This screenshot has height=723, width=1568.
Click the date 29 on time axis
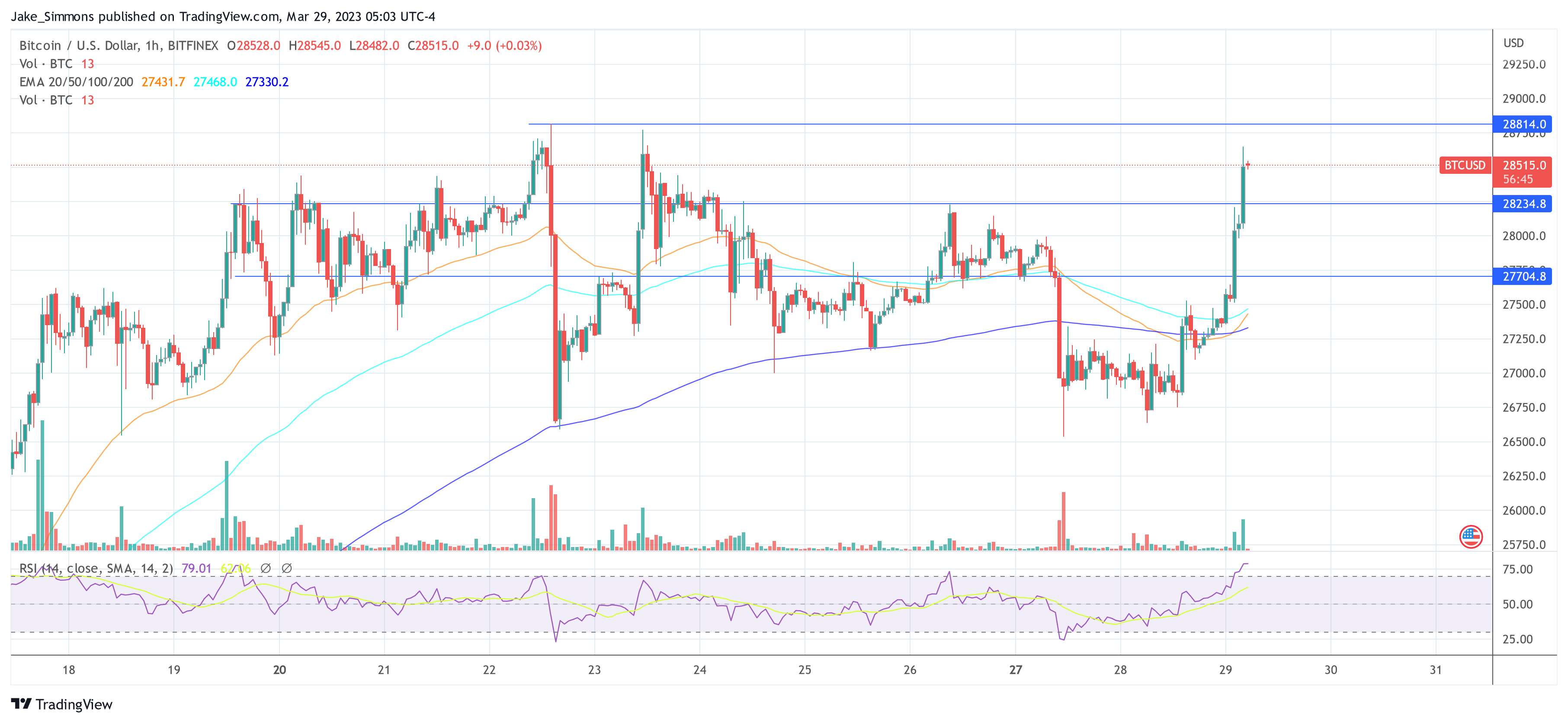click(x=1225, y=670)
